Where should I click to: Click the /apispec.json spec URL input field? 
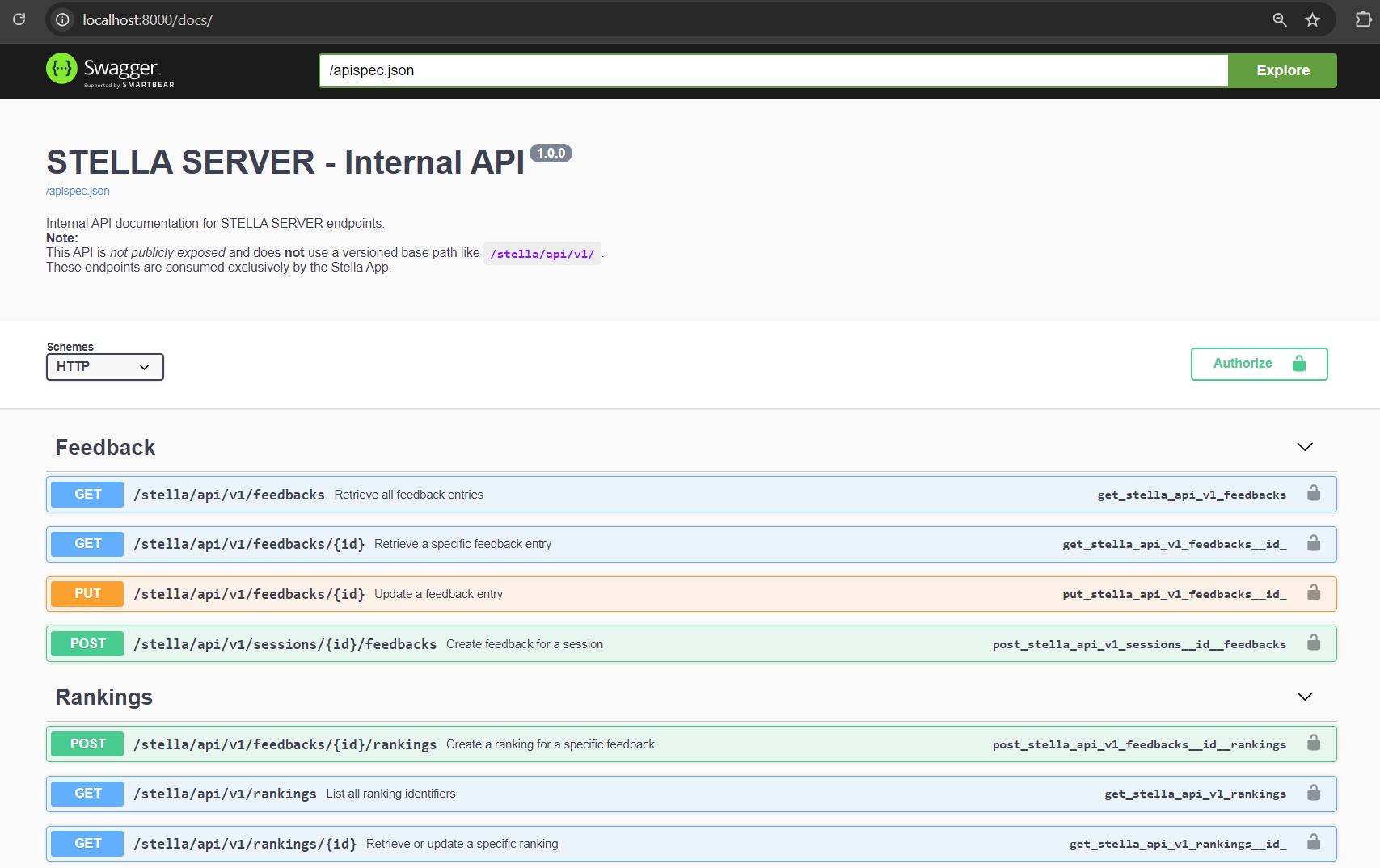pos(773,70)
